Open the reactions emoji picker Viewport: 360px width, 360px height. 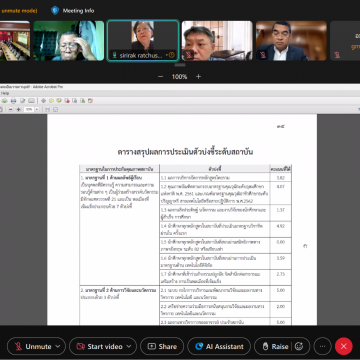pos(299,346)
